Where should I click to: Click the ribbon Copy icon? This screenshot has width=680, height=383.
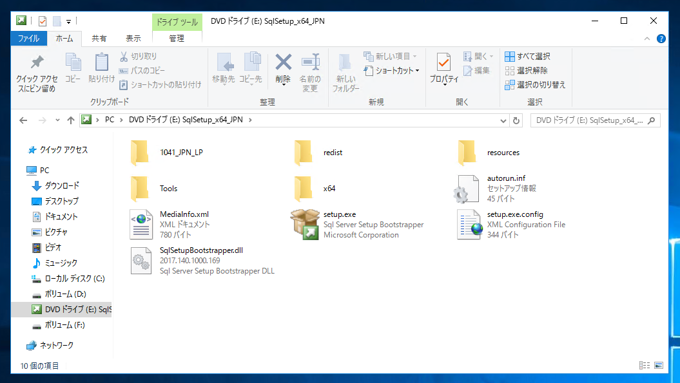point(73,62)
